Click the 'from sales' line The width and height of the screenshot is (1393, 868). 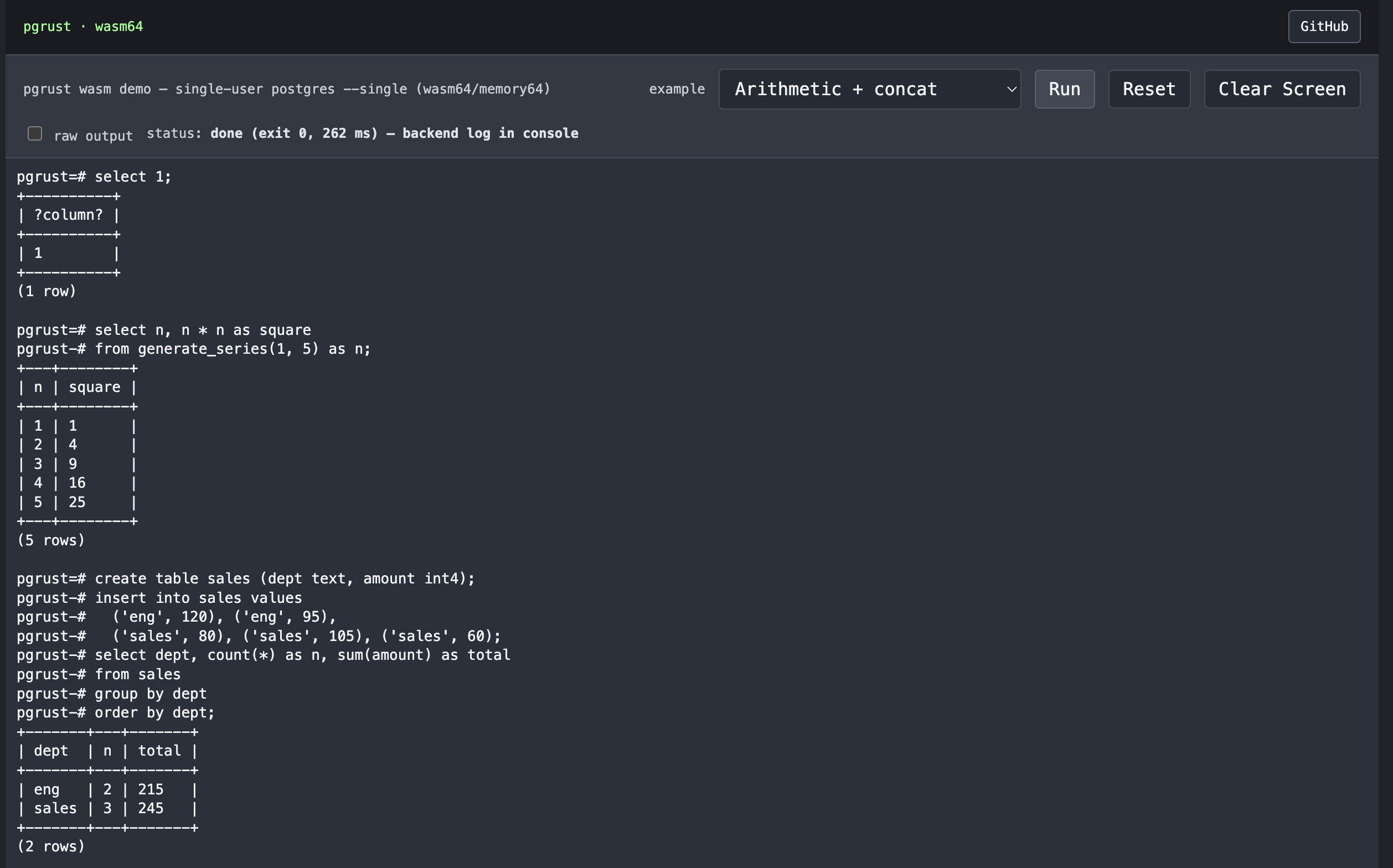tap(99, 675)
